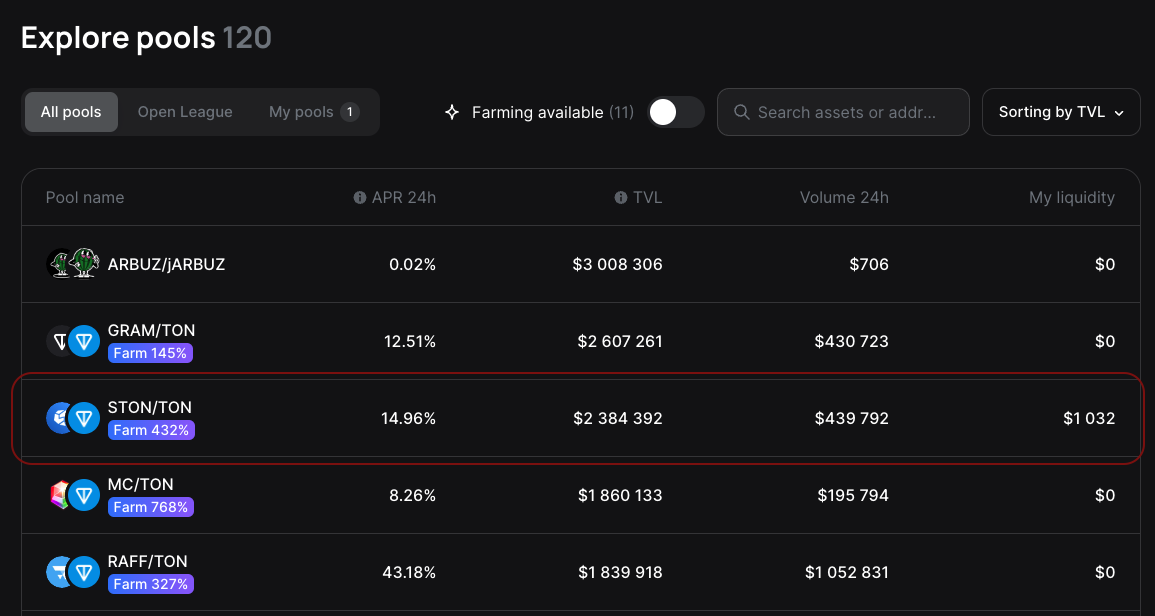Click the Farm 432% badge
This screenshot has height=616, width=1155.
point(151,430)
